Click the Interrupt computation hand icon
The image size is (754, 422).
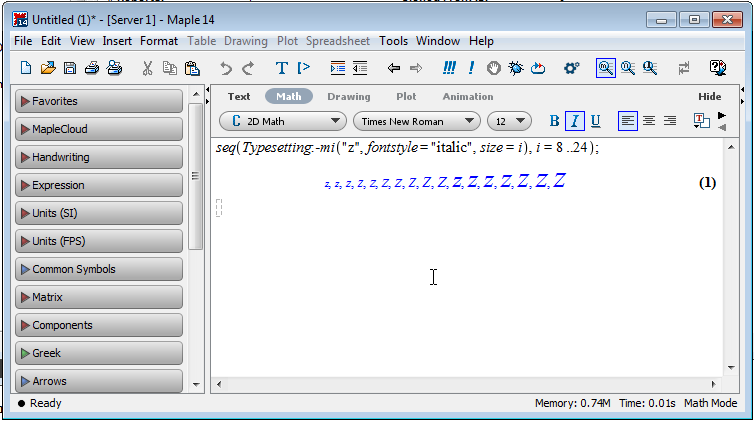click(493, 68)
